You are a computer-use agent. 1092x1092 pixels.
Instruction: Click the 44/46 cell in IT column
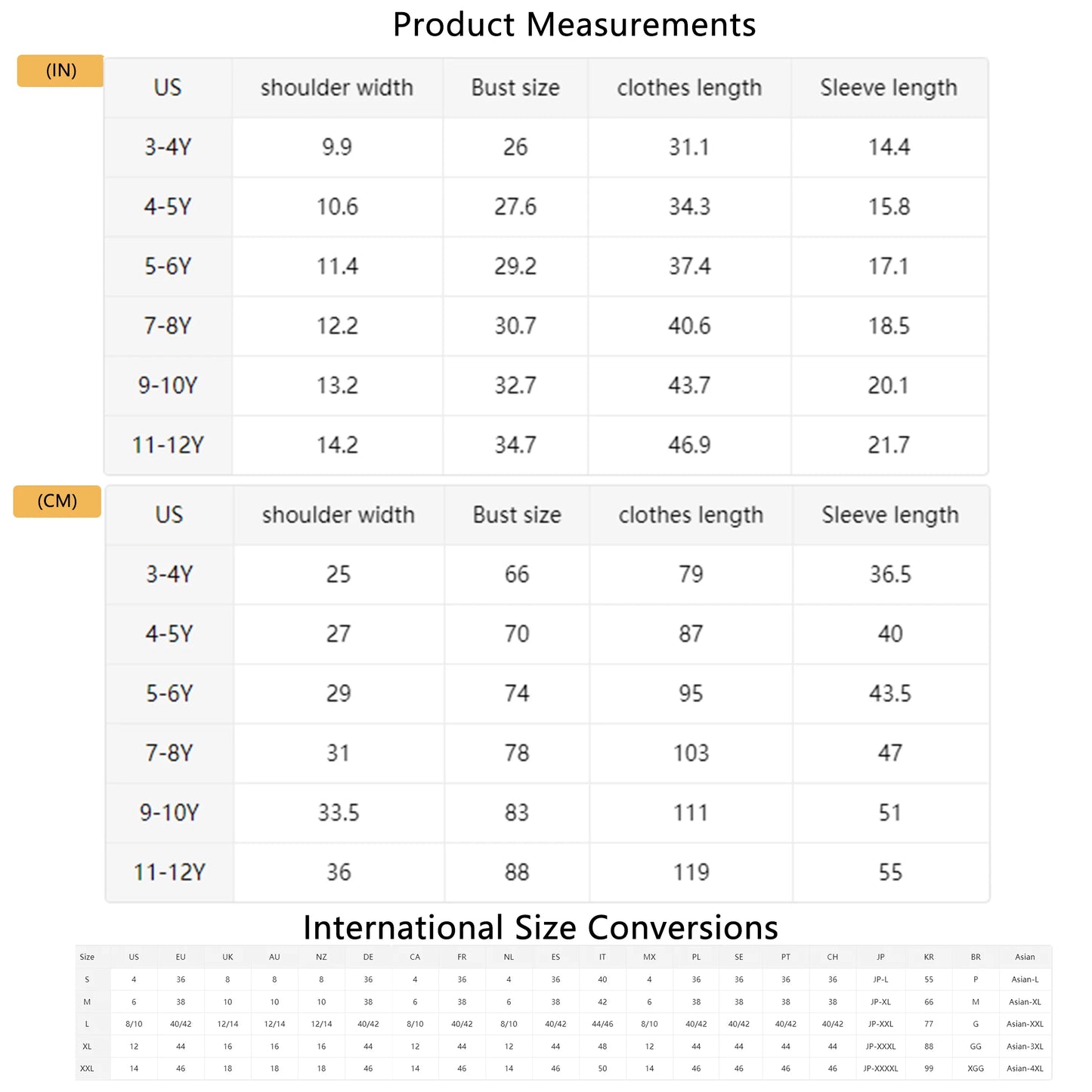[602, 1024]
